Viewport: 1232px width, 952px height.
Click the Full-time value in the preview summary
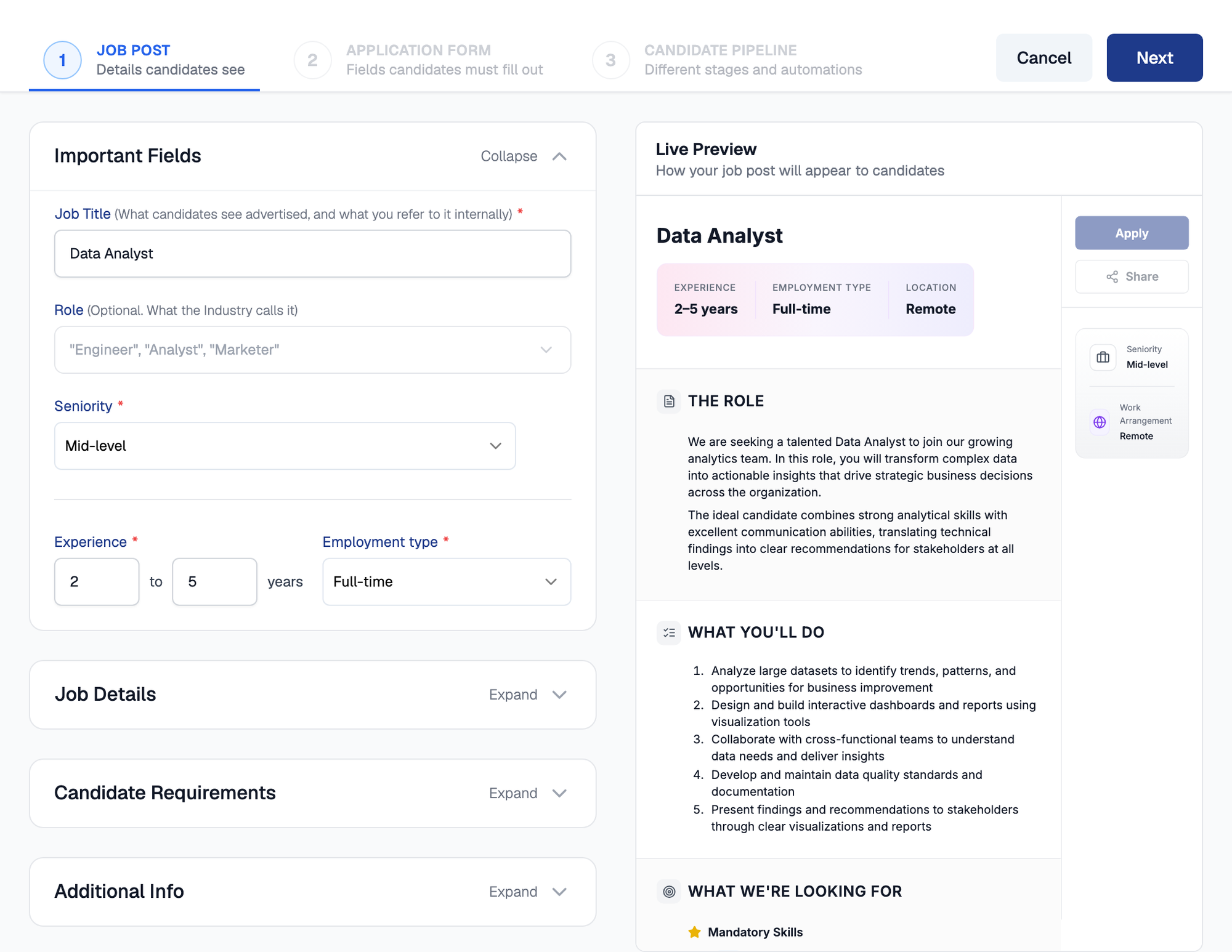click(801, 309)
